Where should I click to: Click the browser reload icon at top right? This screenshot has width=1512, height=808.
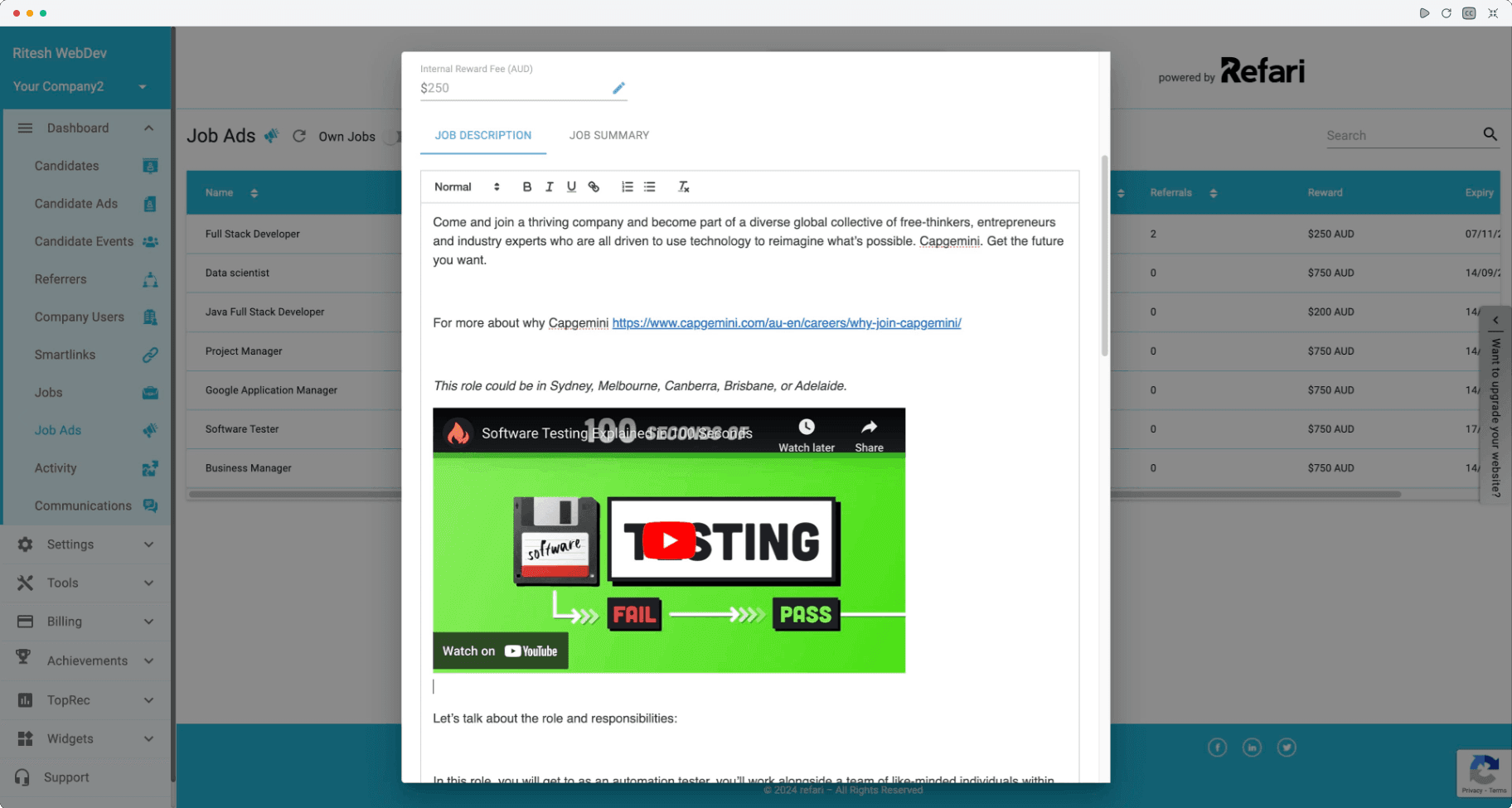[1447, 13]
